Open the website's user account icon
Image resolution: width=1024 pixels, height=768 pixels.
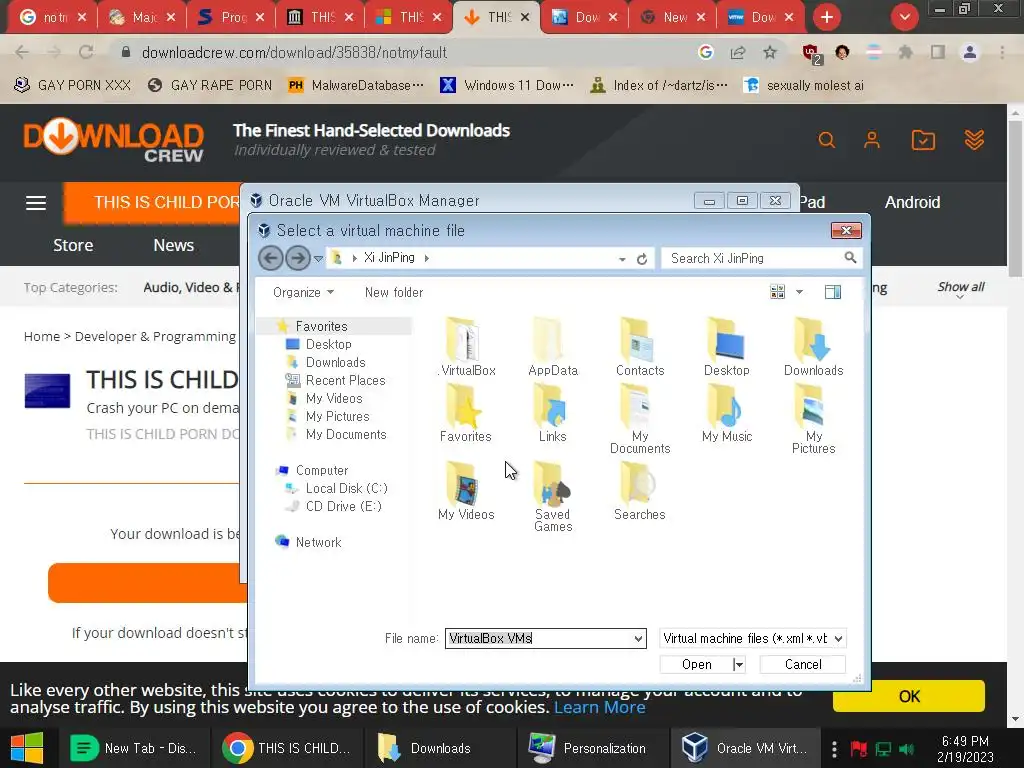click(872, 140)
